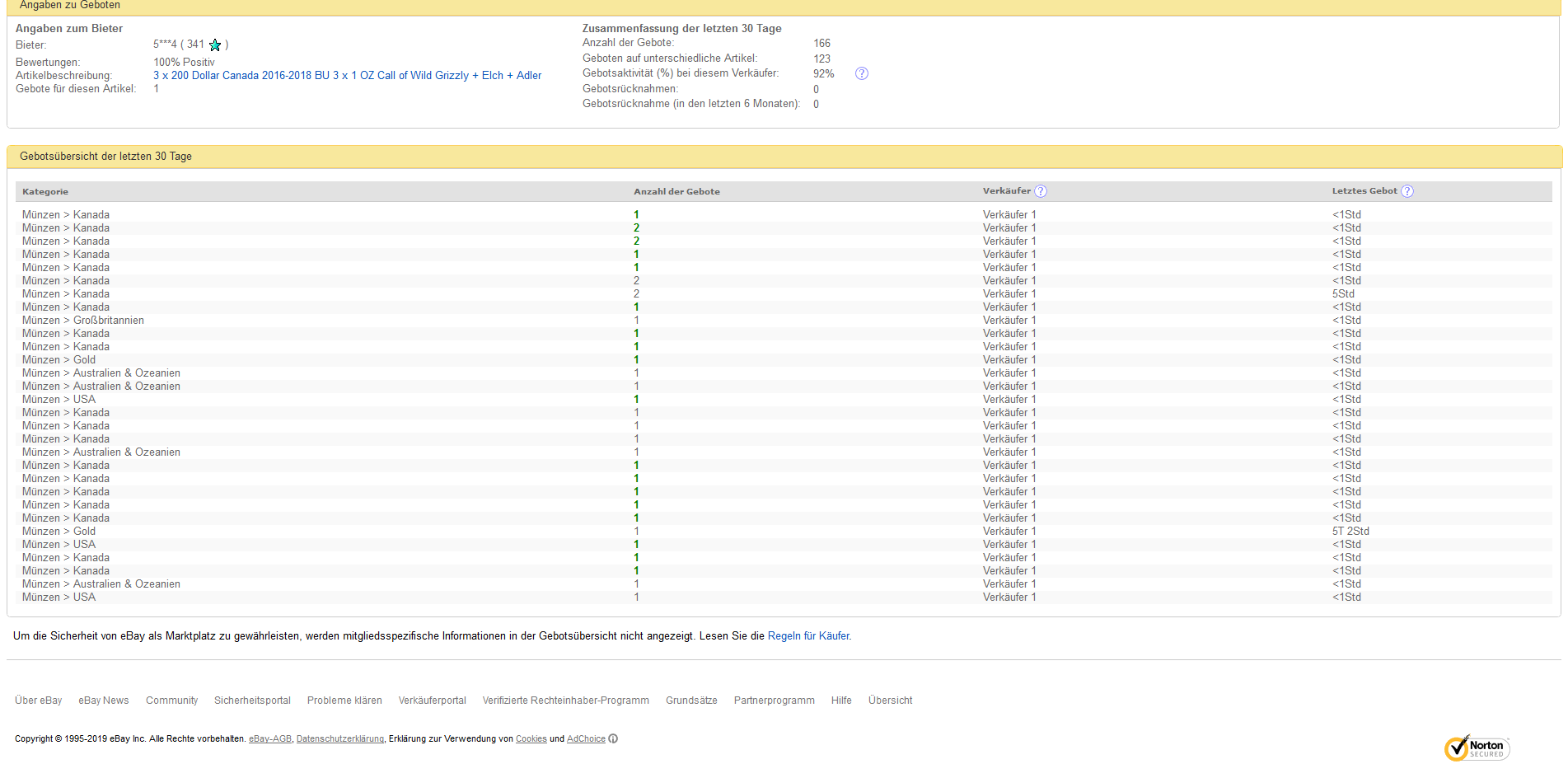Click help icon beside Gebotsaktivität percentage

click(x=862, y=73)
